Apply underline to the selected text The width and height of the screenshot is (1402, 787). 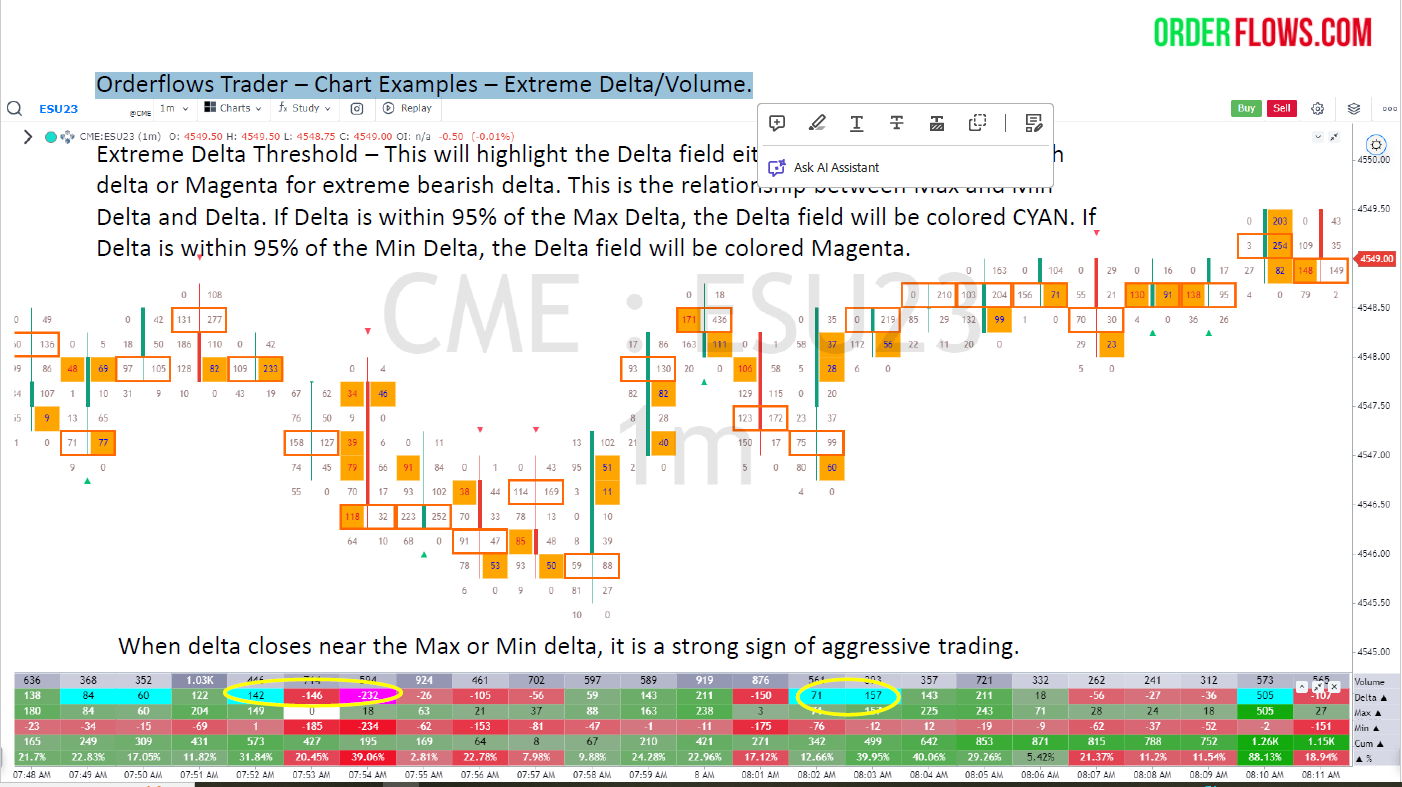tap(857, 123)
